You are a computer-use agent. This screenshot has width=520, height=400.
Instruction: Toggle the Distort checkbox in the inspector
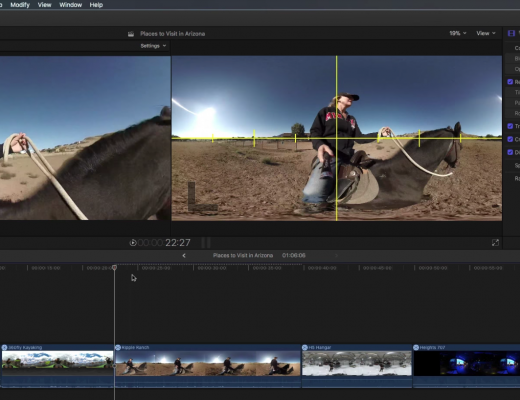click(510, 152)
